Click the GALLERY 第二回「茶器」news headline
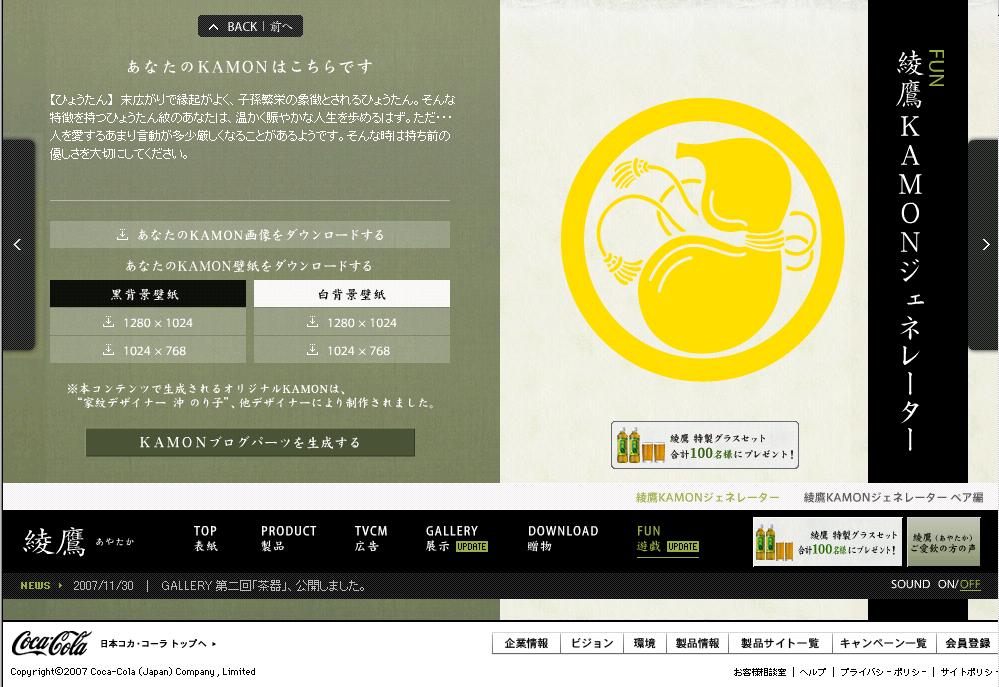999x687 pixels. 263,586
